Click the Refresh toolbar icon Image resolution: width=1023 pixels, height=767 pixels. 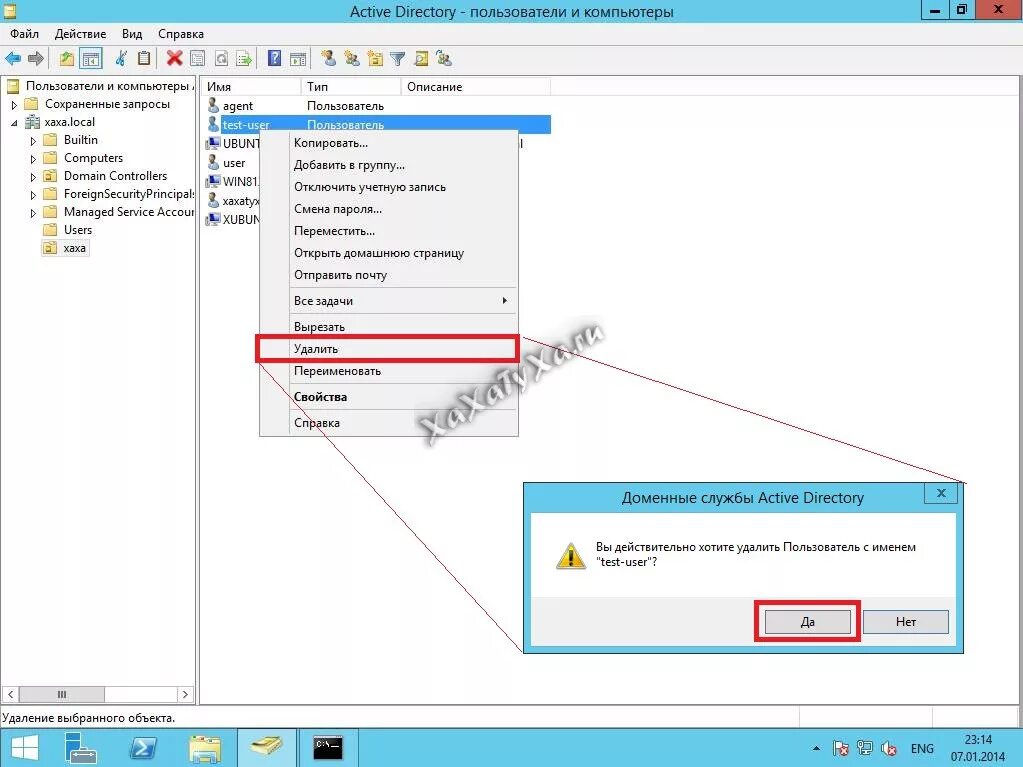(x=221, y=59)
